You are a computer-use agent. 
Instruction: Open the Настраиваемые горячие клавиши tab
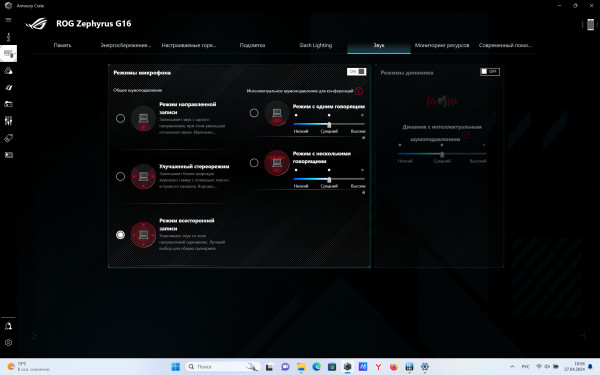point(189,45)
